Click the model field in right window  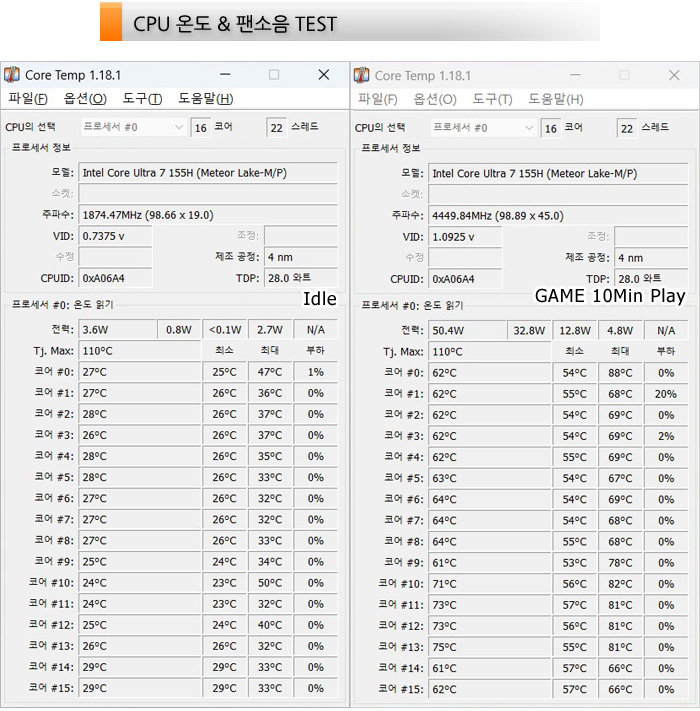click(558, 174)
